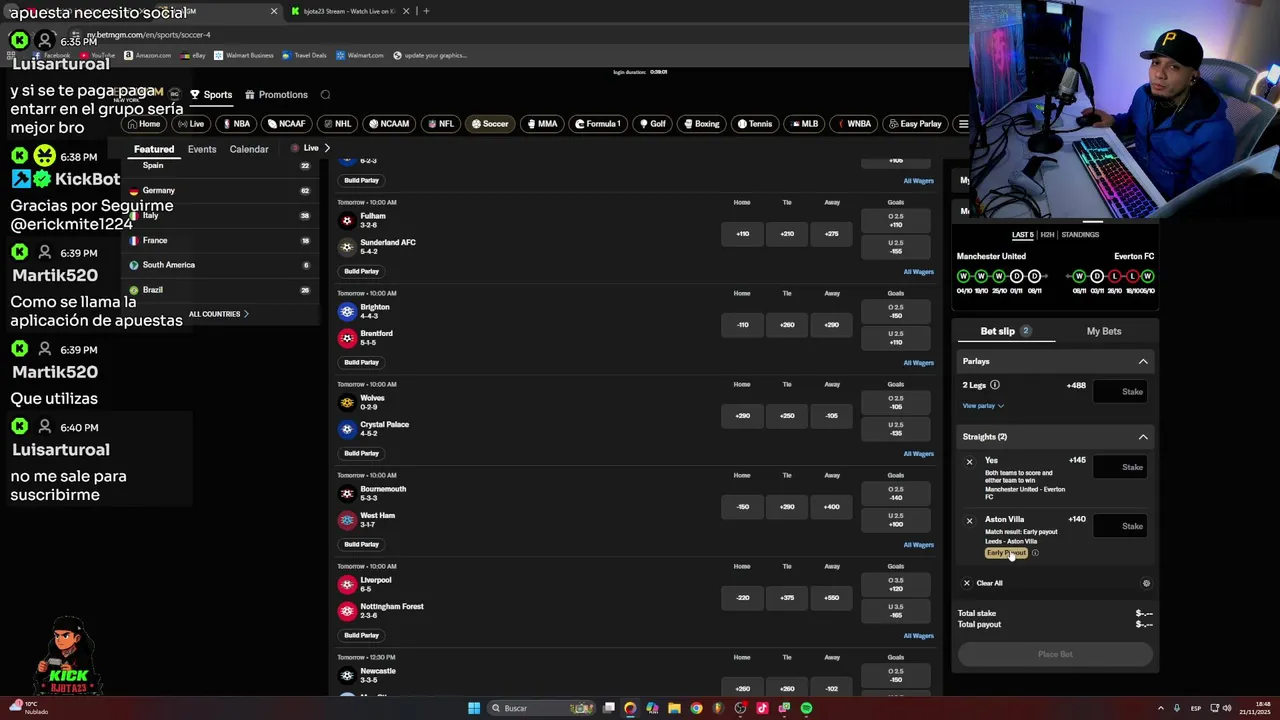Viewport: 1280px width, 720px height.
Task: Open the Formula 1 sport chip
Action: click(x=598, y=124)
